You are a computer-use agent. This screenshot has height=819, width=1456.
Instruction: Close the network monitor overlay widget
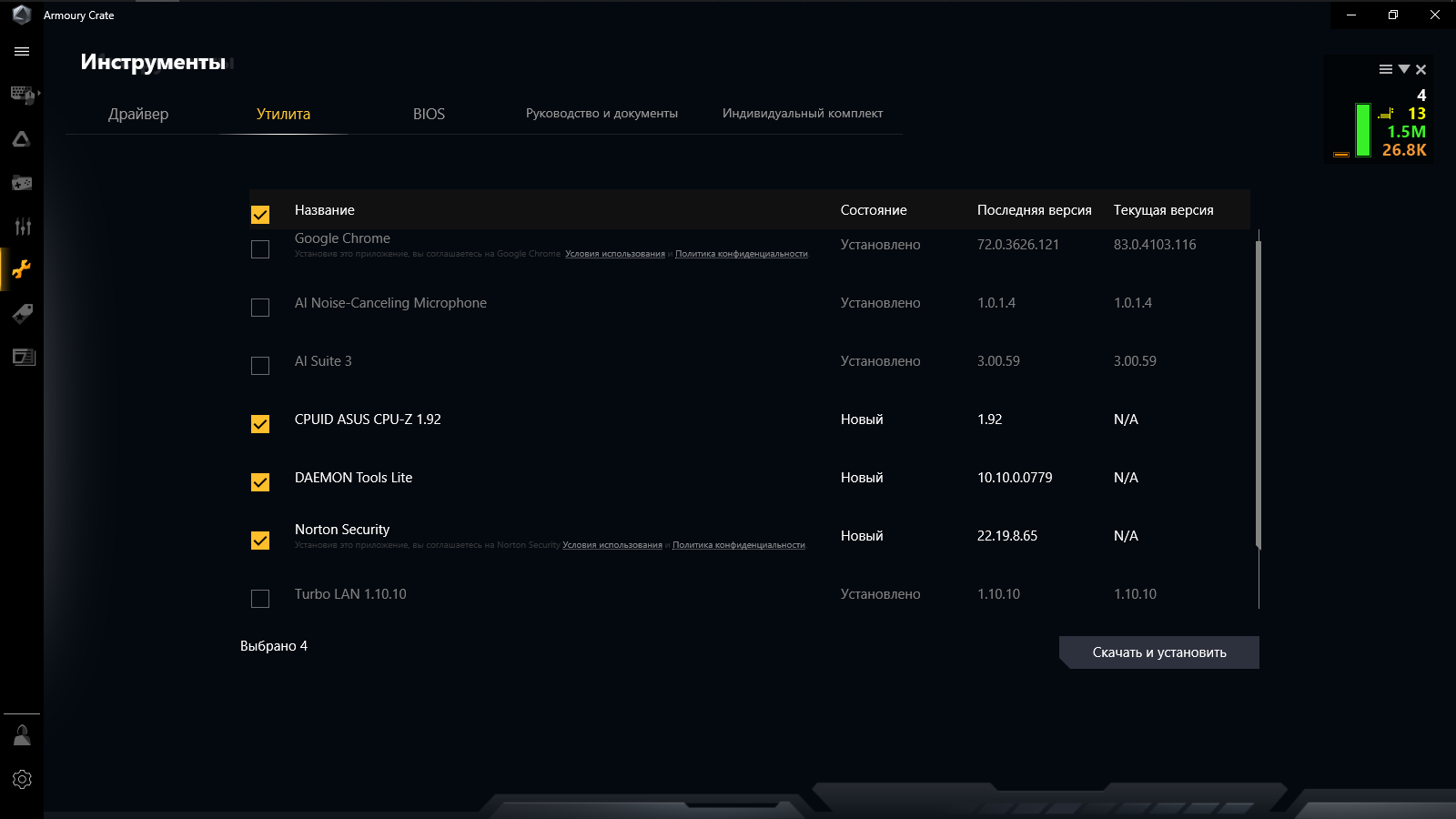click(x=1421, y=69)
